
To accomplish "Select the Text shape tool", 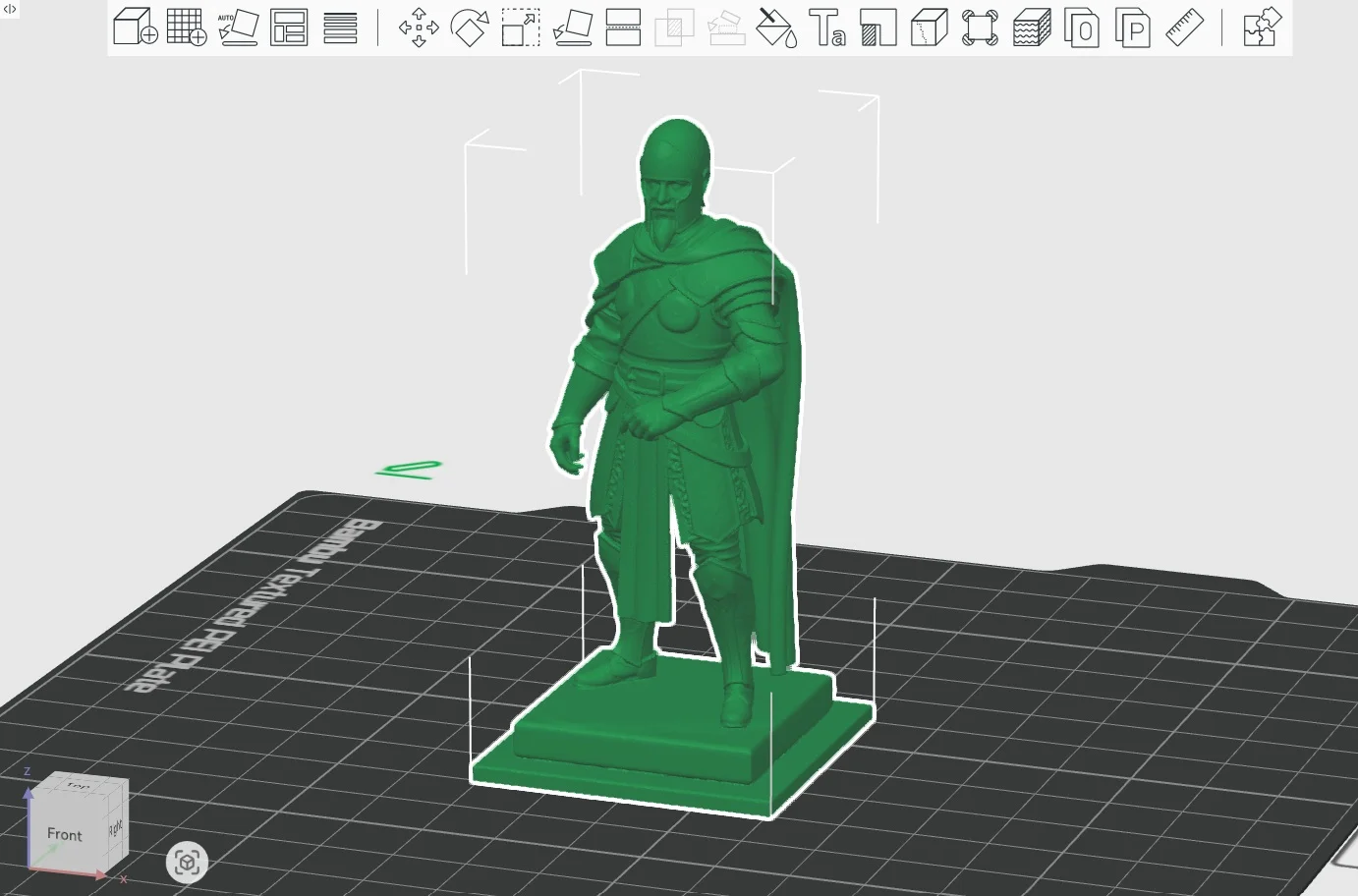I will 827,28.
